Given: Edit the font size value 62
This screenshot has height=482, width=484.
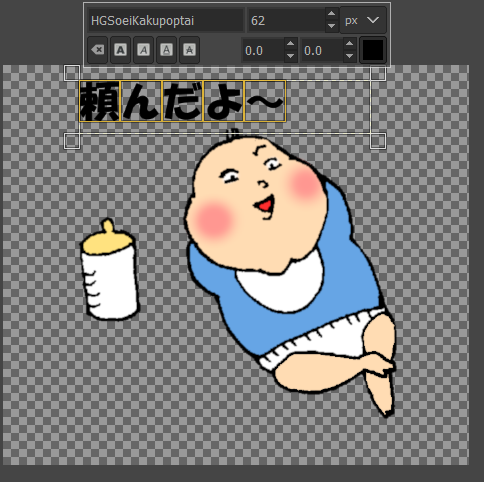Looking at the screenshot, I should [x=286, y=21].
